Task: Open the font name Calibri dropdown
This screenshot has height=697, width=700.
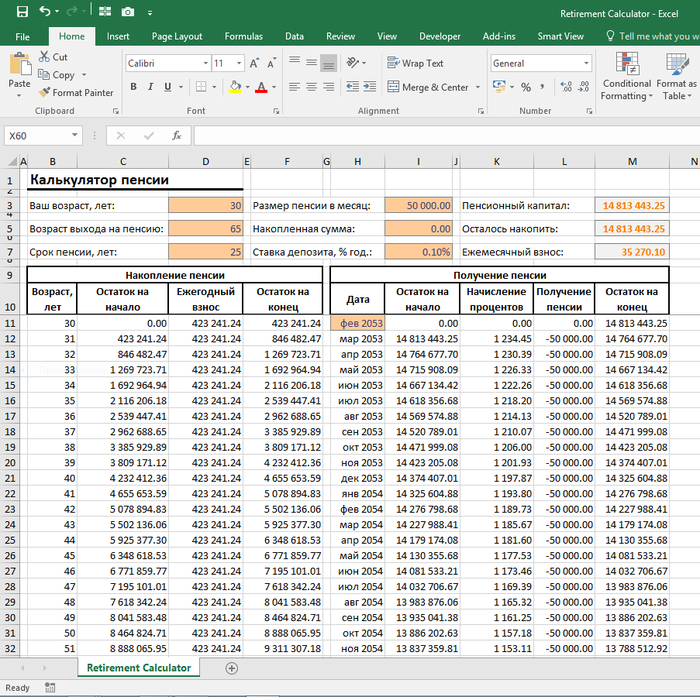Action: point(205,63)
